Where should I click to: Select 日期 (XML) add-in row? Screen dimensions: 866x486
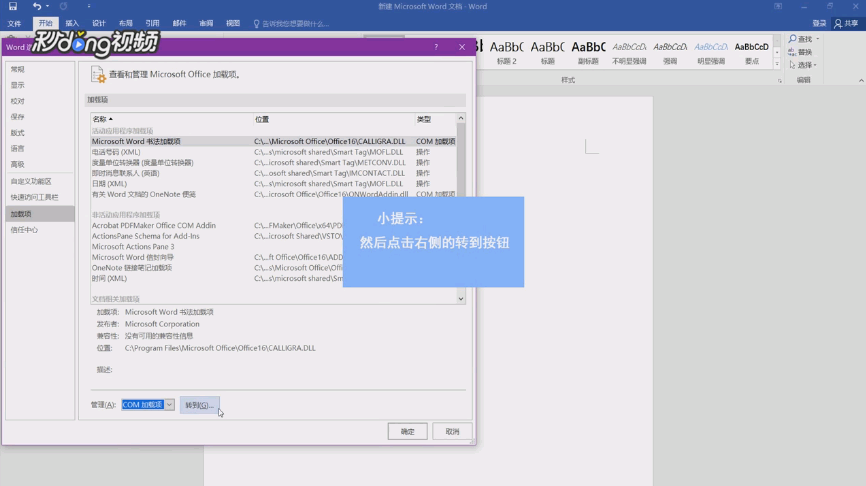pyautogui.click(x=273, y=183)
